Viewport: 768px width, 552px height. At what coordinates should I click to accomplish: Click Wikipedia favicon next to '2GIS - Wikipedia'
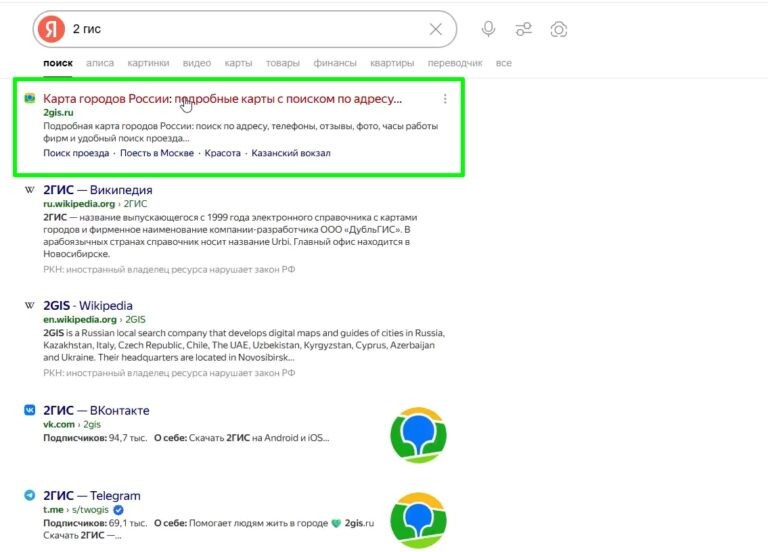[x=30, y=305]
